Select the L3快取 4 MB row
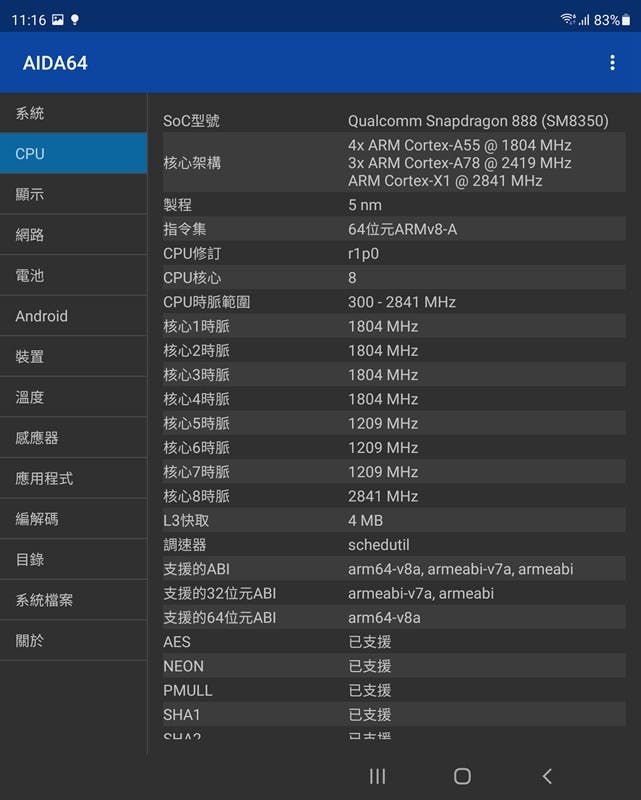The width and height of the screenshot is (641, 800). coord(394,520)
